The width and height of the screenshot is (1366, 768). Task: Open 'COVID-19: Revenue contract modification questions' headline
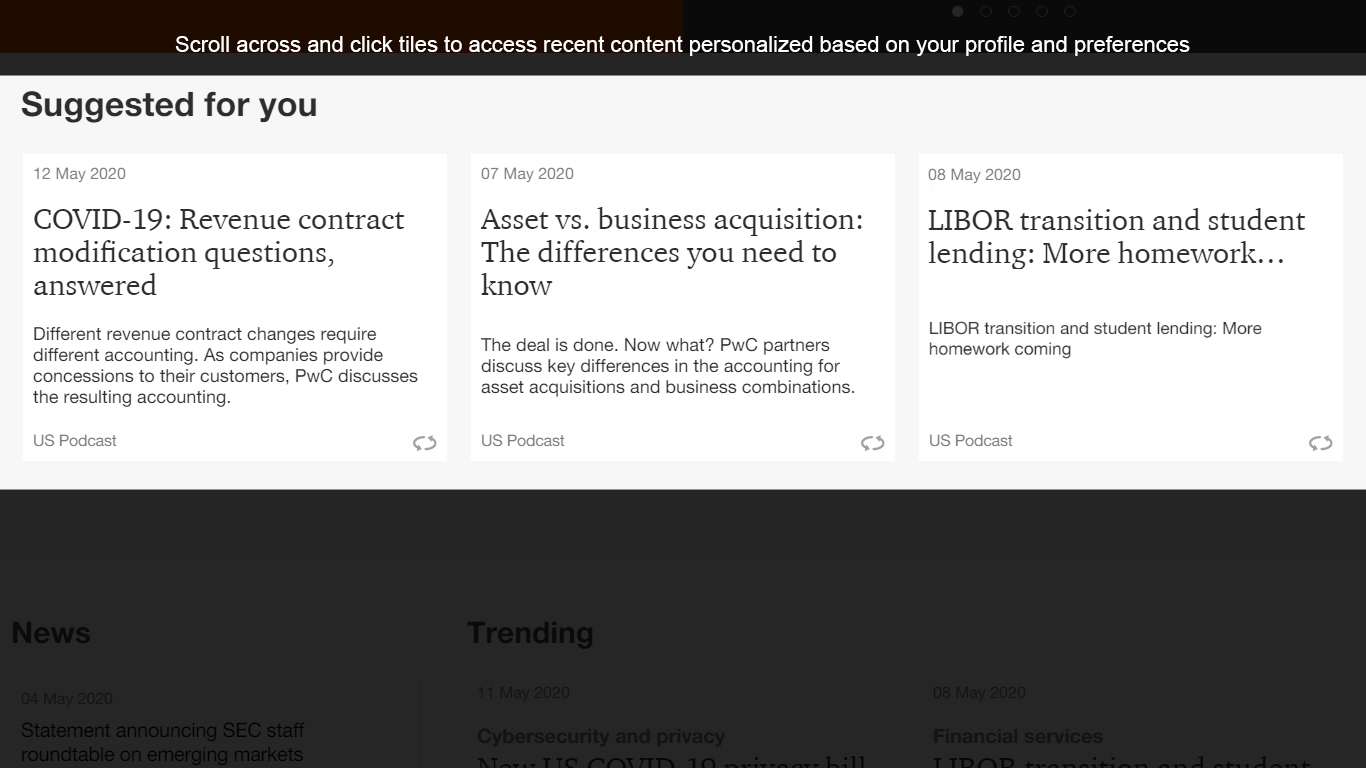tap(219, 252)
